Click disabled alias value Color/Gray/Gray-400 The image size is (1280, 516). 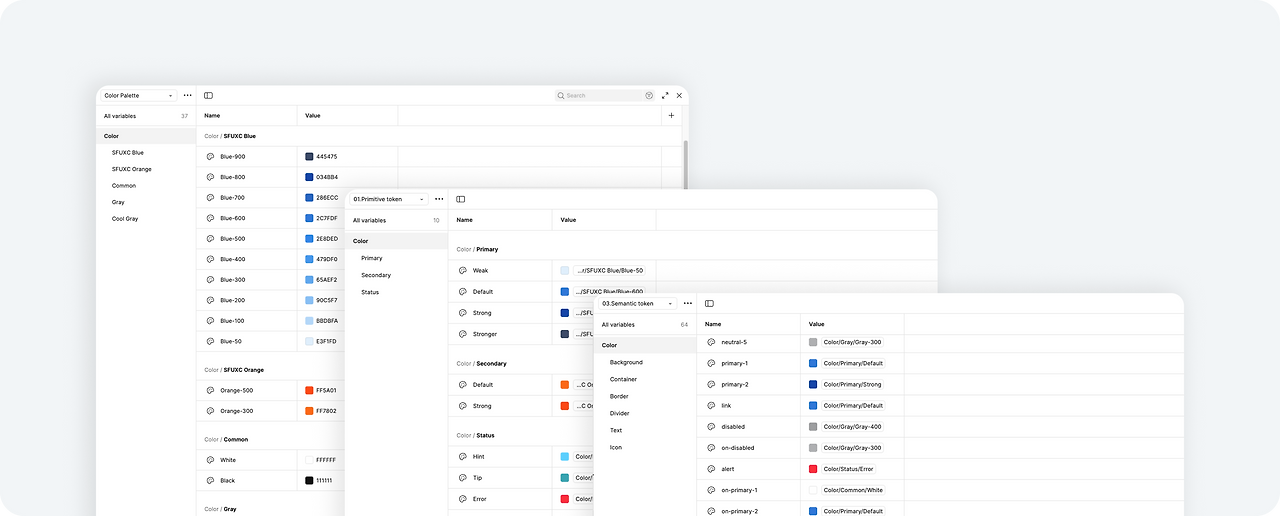coord(852,427)
